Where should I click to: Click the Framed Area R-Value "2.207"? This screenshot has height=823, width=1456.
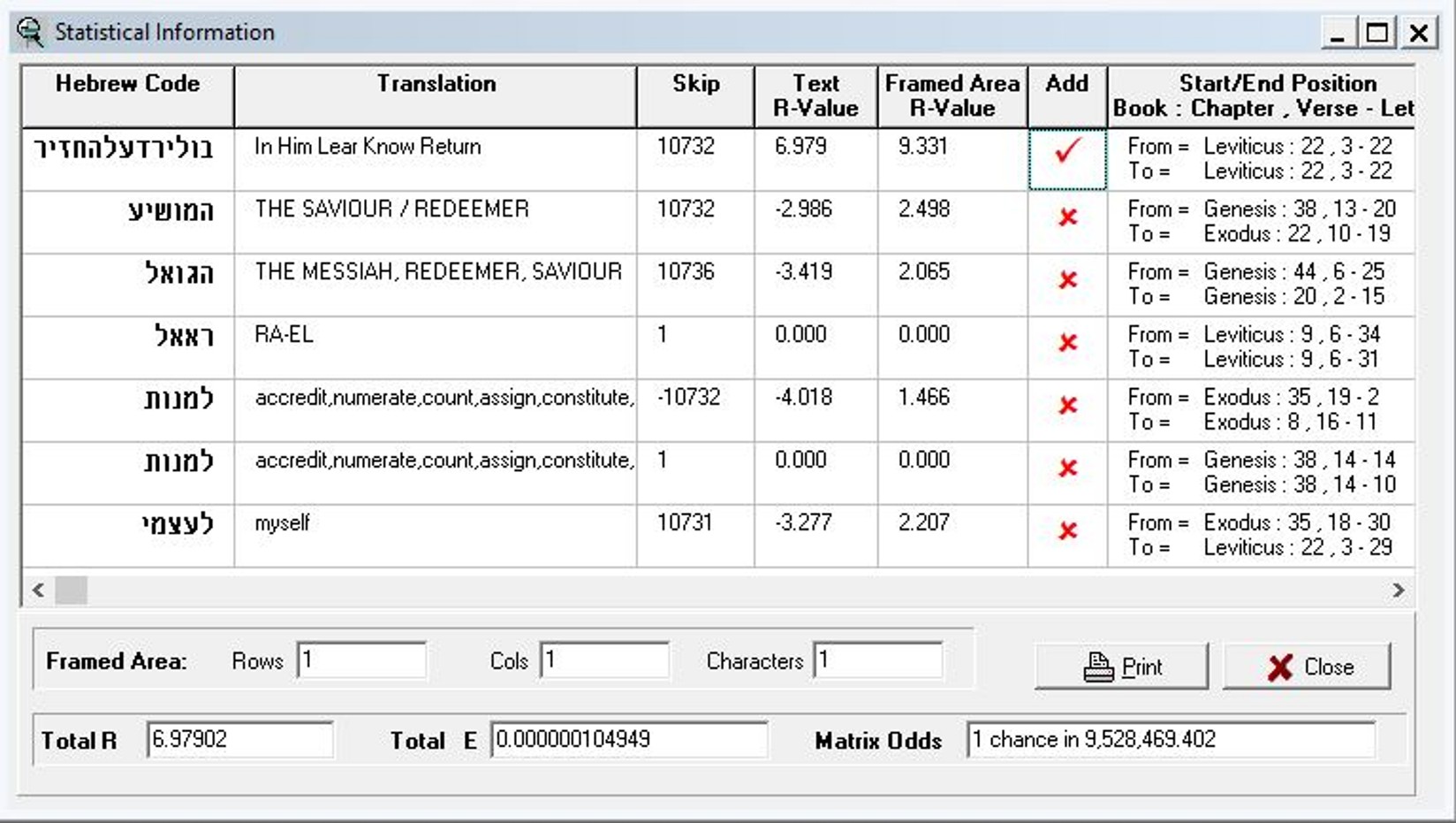[x=924, y=523]
